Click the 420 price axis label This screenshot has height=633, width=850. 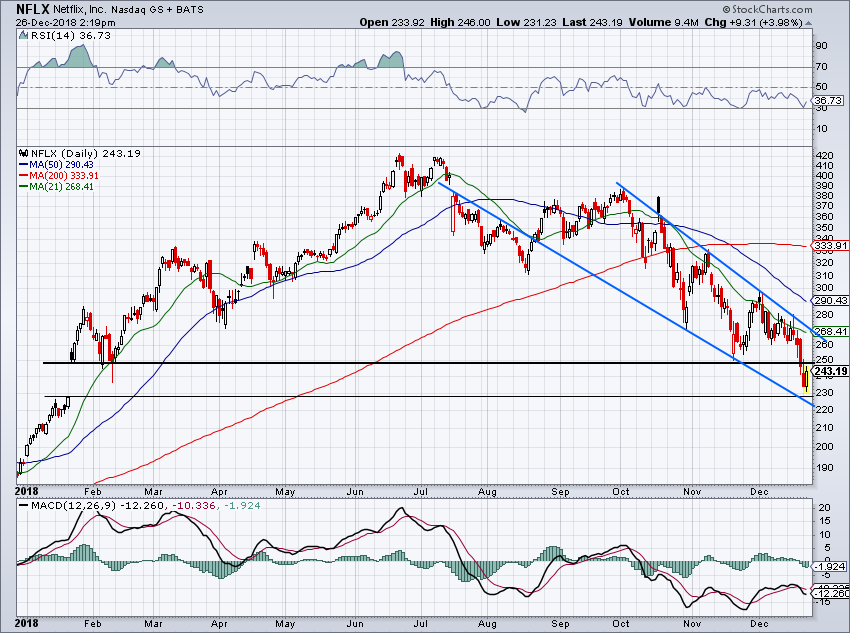tap(824, 156)
